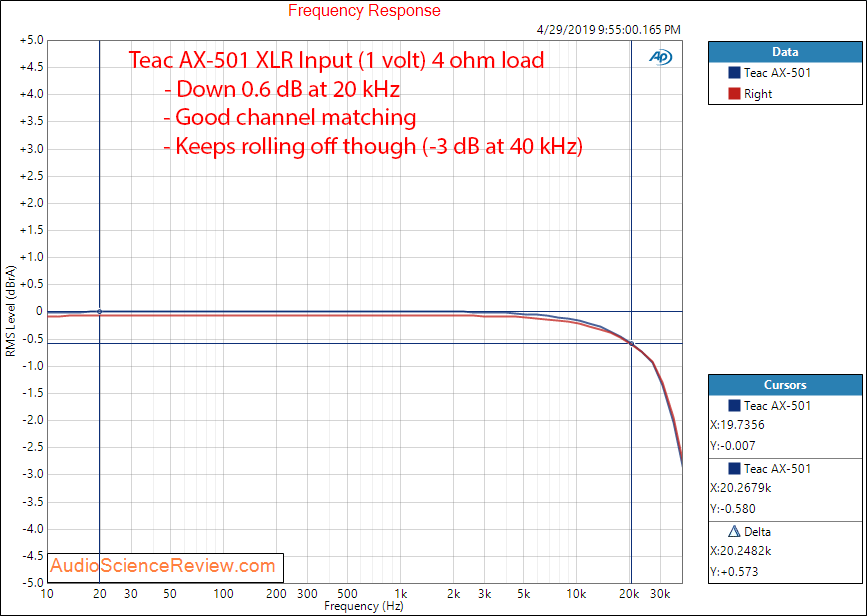This screenshot has width=867, height=616.
Task: Click the blue swatch above X:19.7356 cursor readout
Action: (x=734, y=405)
